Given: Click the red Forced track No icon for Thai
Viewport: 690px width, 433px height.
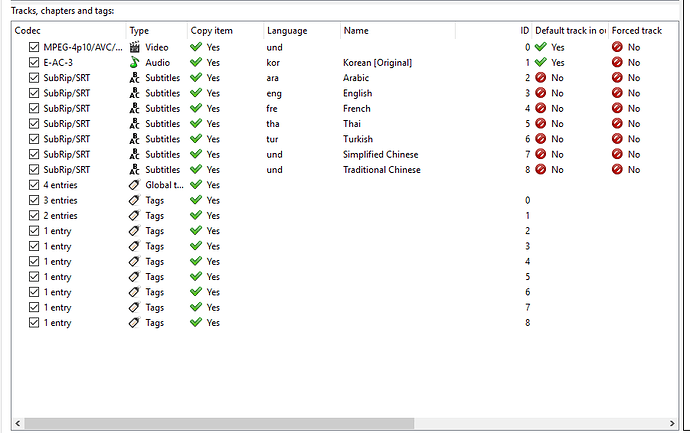Looking at the screenshot, I should [617, 124].
